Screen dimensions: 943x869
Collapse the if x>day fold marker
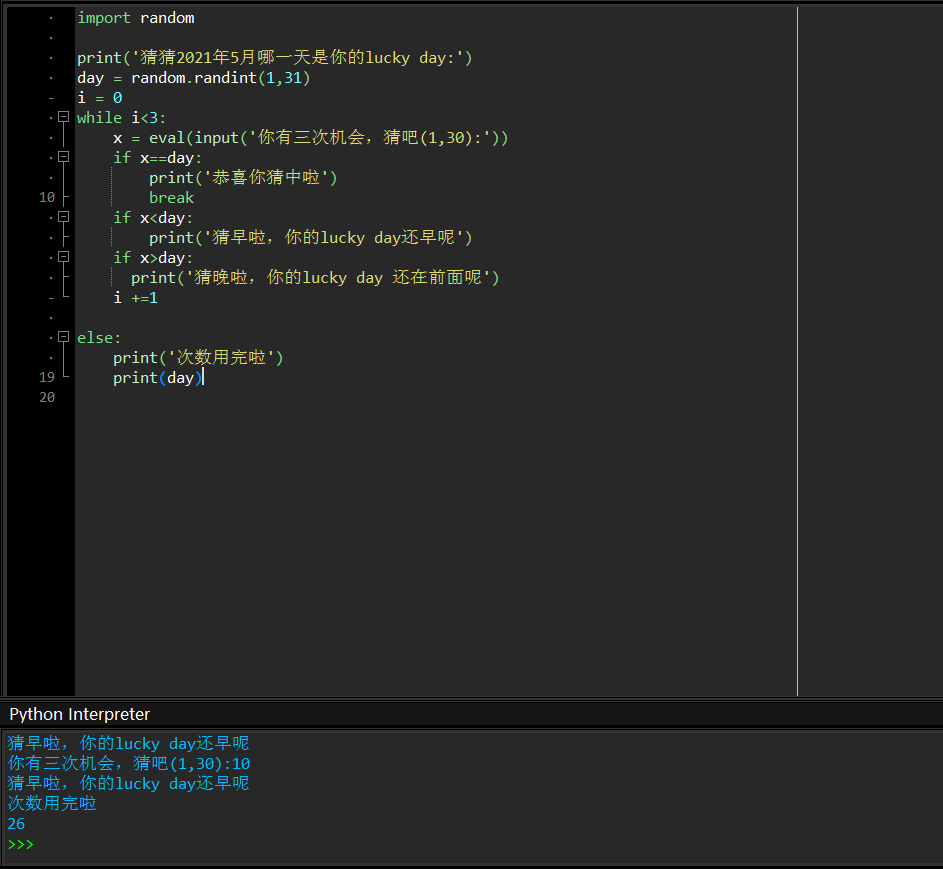click(x=63, y=257)
